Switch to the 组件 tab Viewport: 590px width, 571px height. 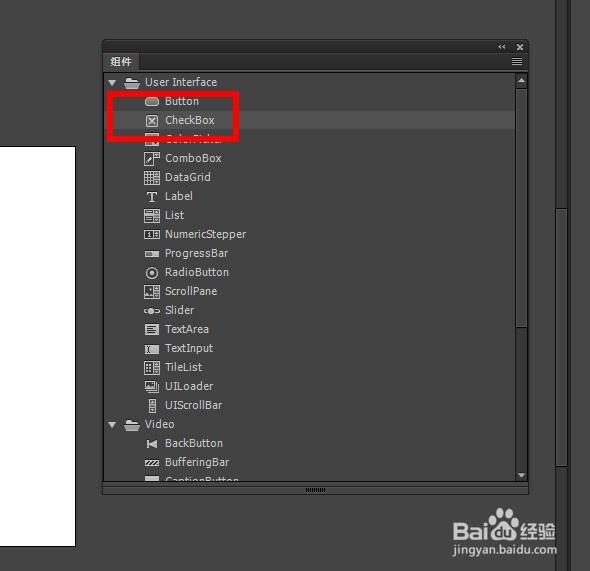(x=121, y=61)
